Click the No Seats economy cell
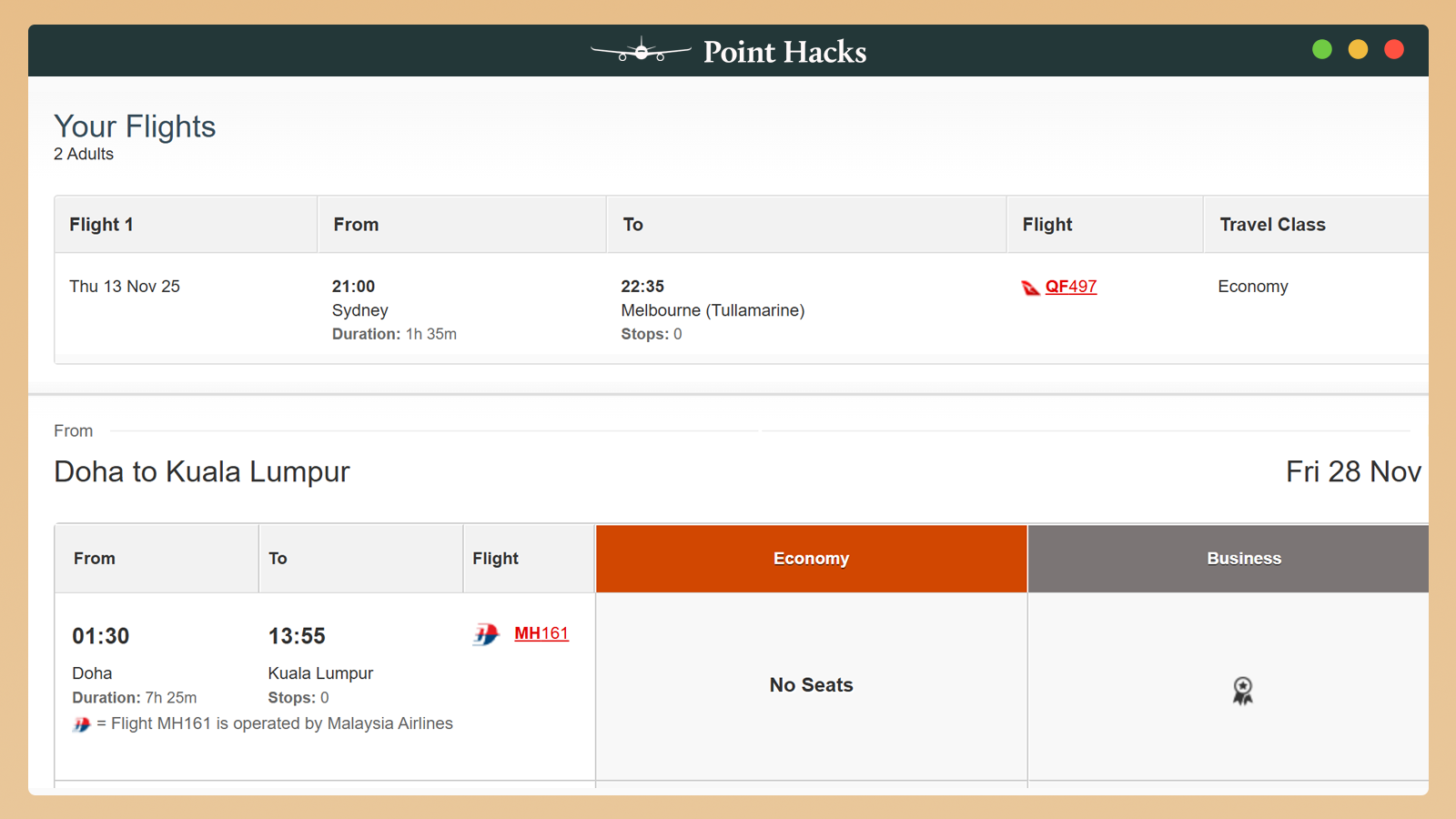The width and height of the screenshot is (1456, 819). (811, 685)
